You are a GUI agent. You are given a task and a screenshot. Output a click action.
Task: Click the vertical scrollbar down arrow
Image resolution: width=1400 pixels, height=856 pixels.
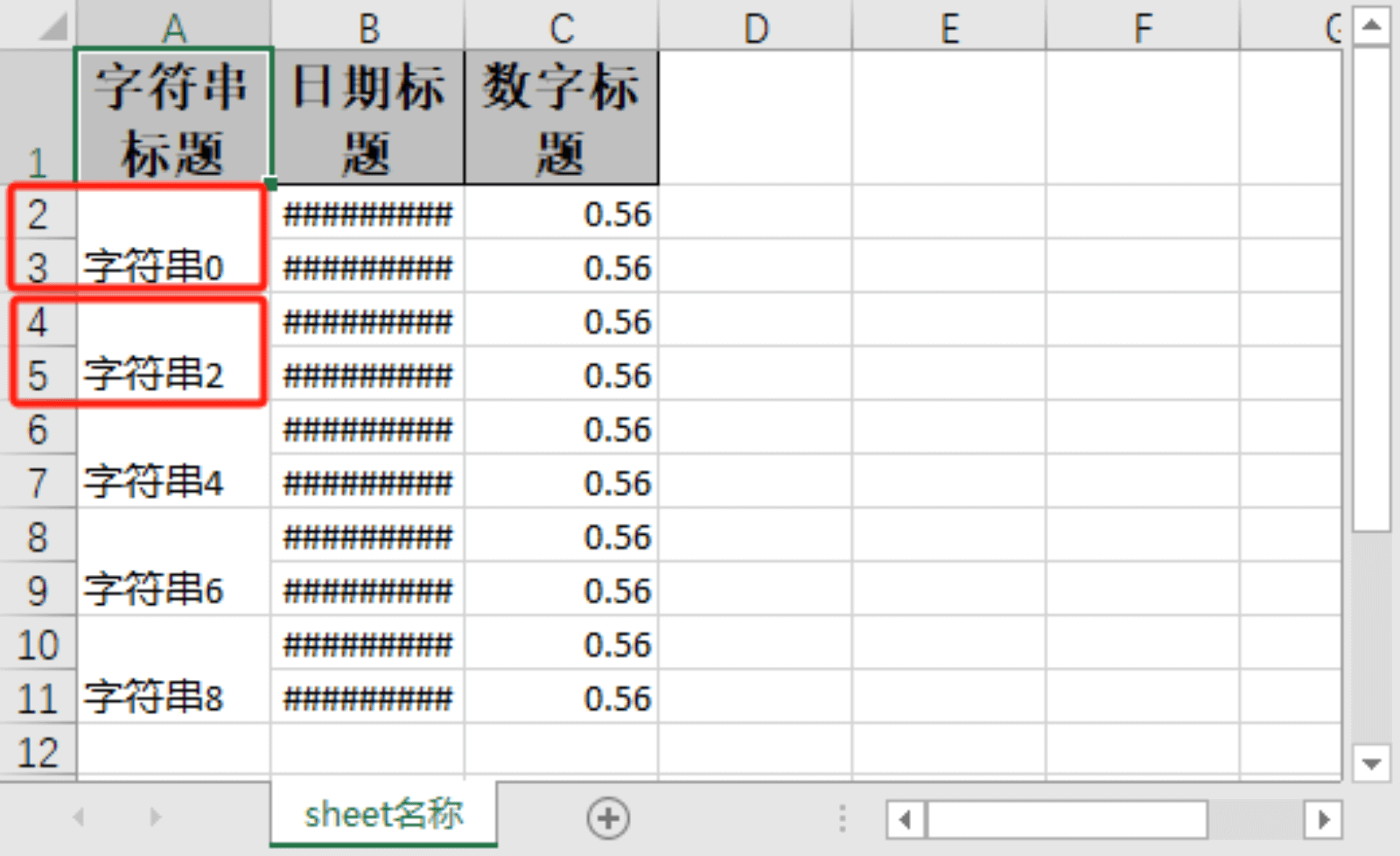[x=1371, y=763]
